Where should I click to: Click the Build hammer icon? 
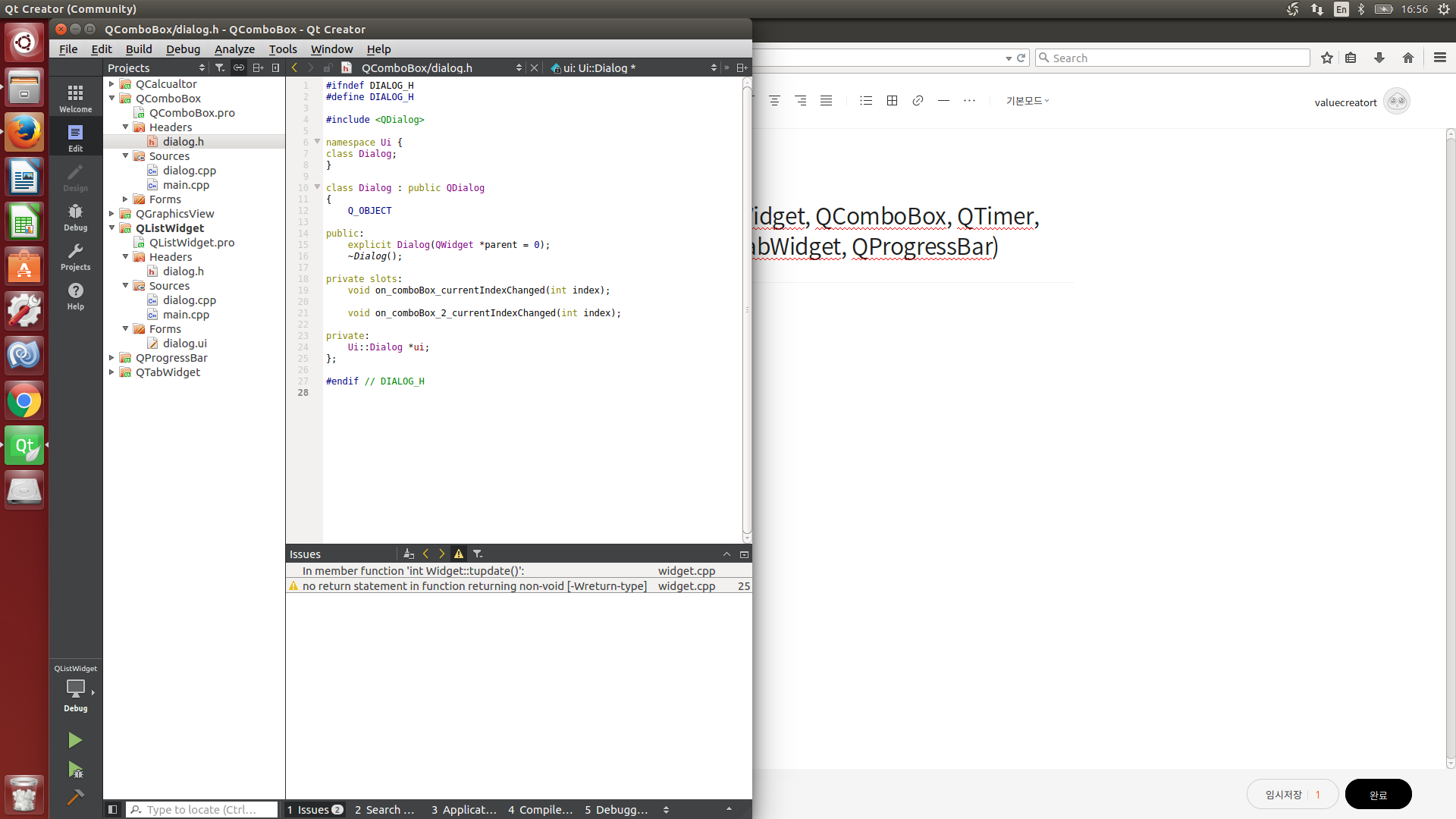coord(75,797)
